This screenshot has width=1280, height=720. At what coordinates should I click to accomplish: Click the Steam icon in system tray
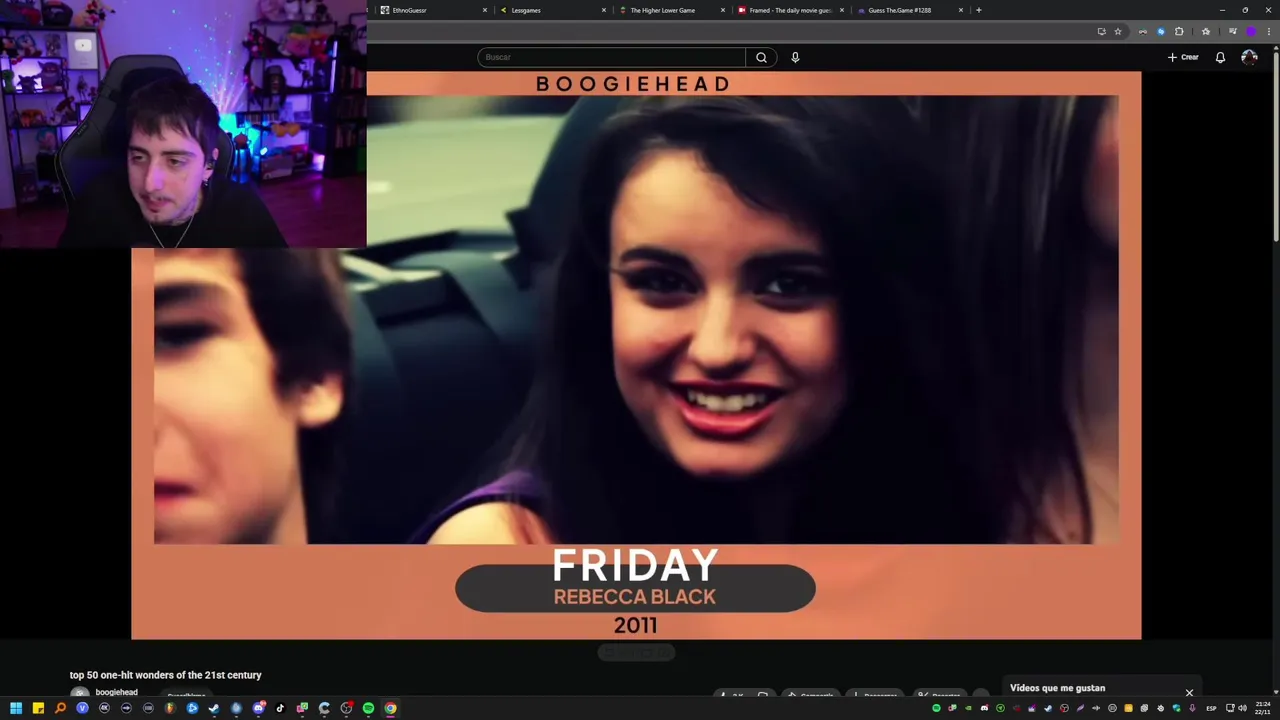(1048, 708)
